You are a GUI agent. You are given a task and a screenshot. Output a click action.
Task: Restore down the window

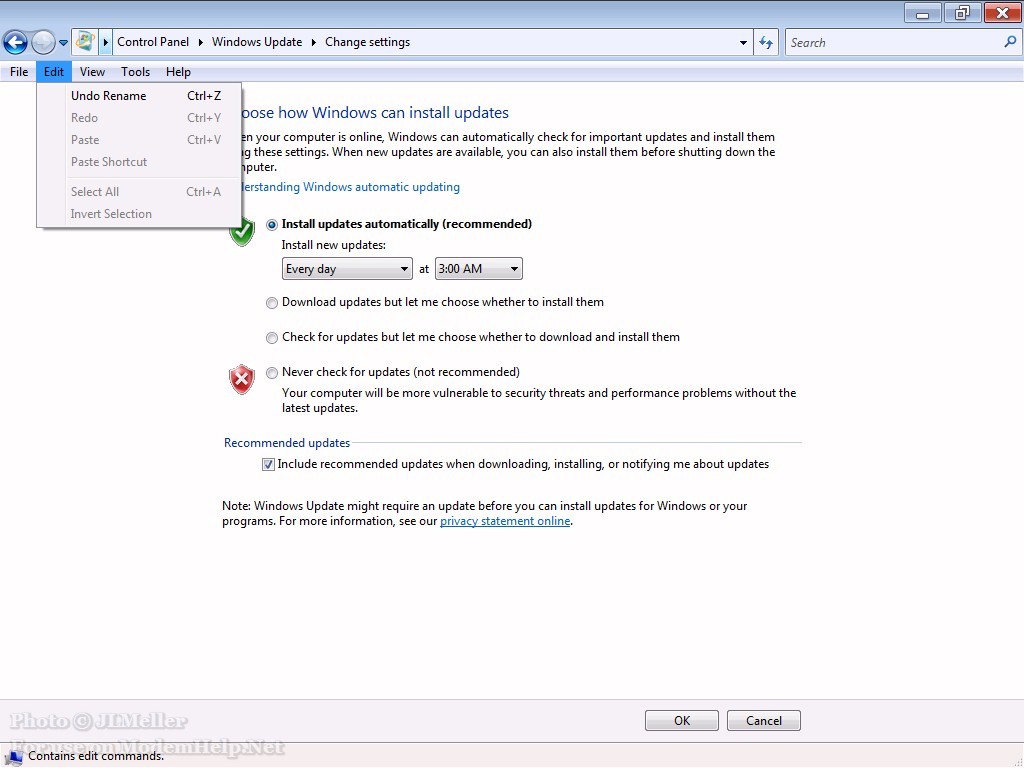962,13
